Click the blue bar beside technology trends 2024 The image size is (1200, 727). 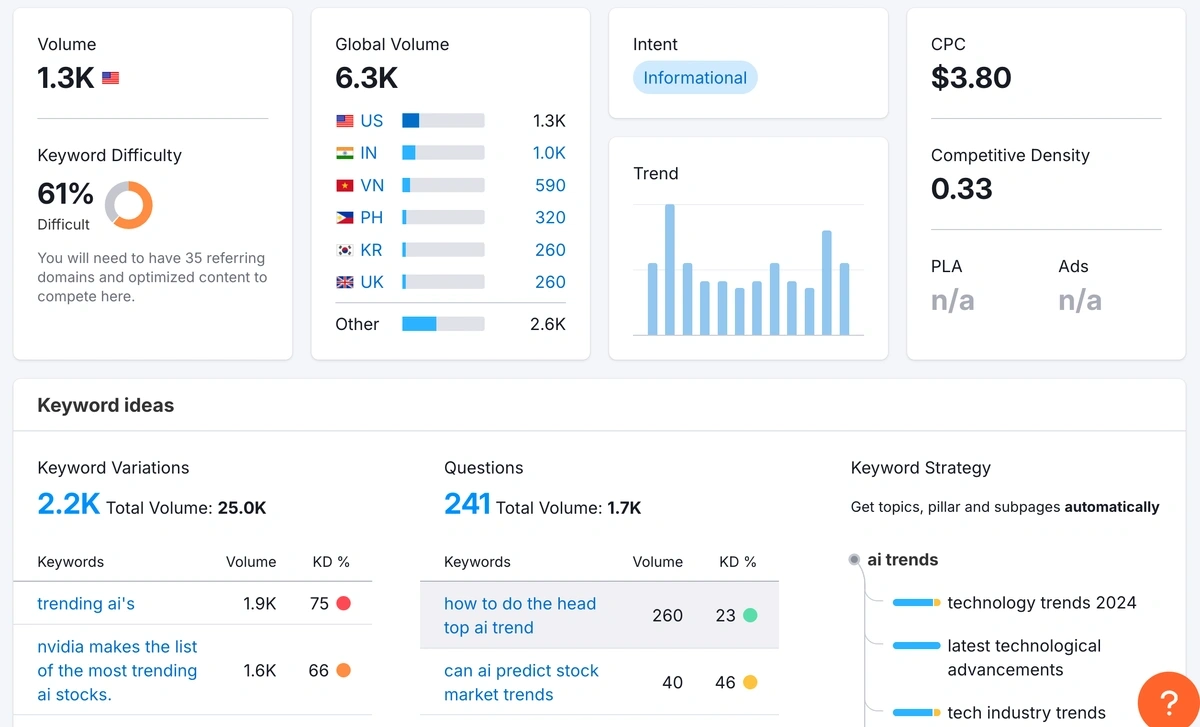[915, 603]
